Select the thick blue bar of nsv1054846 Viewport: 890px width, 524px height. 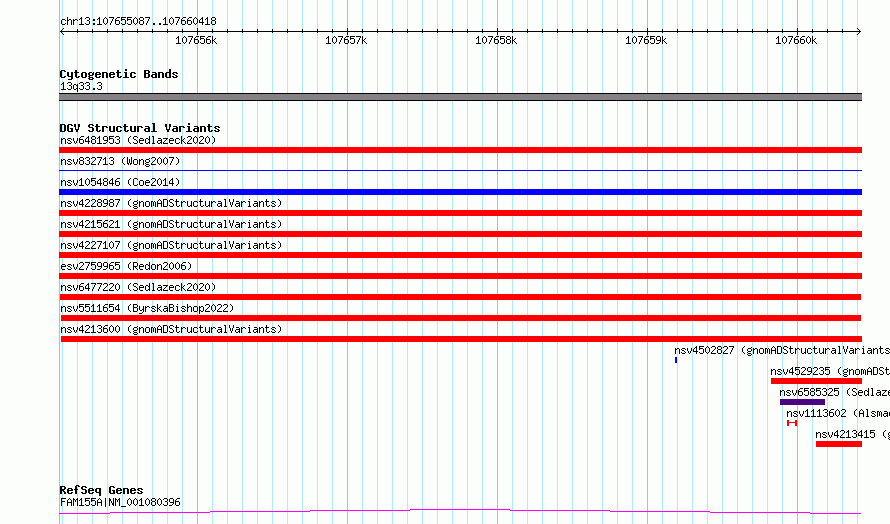(x=460, y=192)
